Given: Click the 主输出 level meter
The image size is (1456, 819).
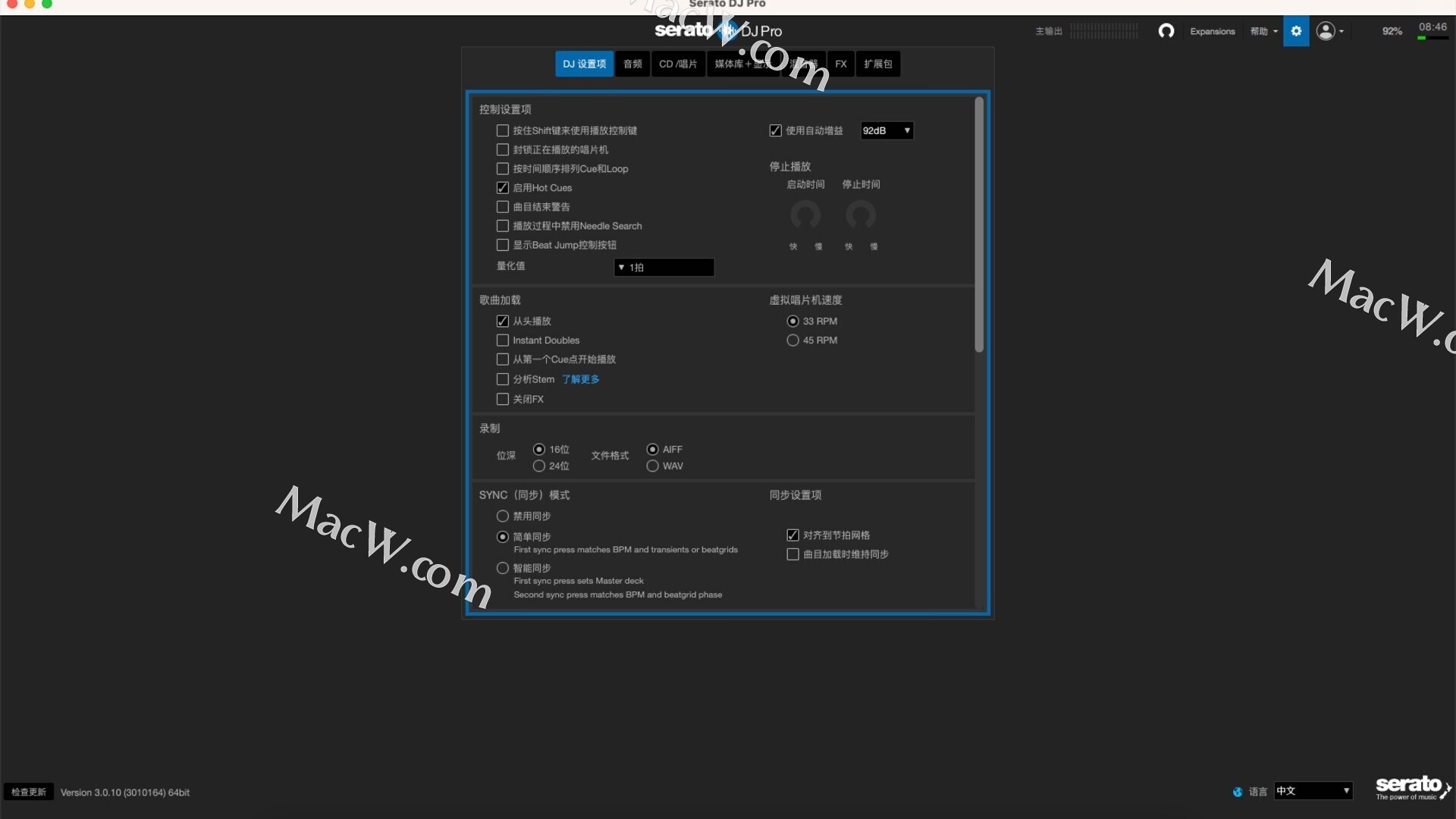Looking at the screenshot, I should click(x=1103, y=31).
